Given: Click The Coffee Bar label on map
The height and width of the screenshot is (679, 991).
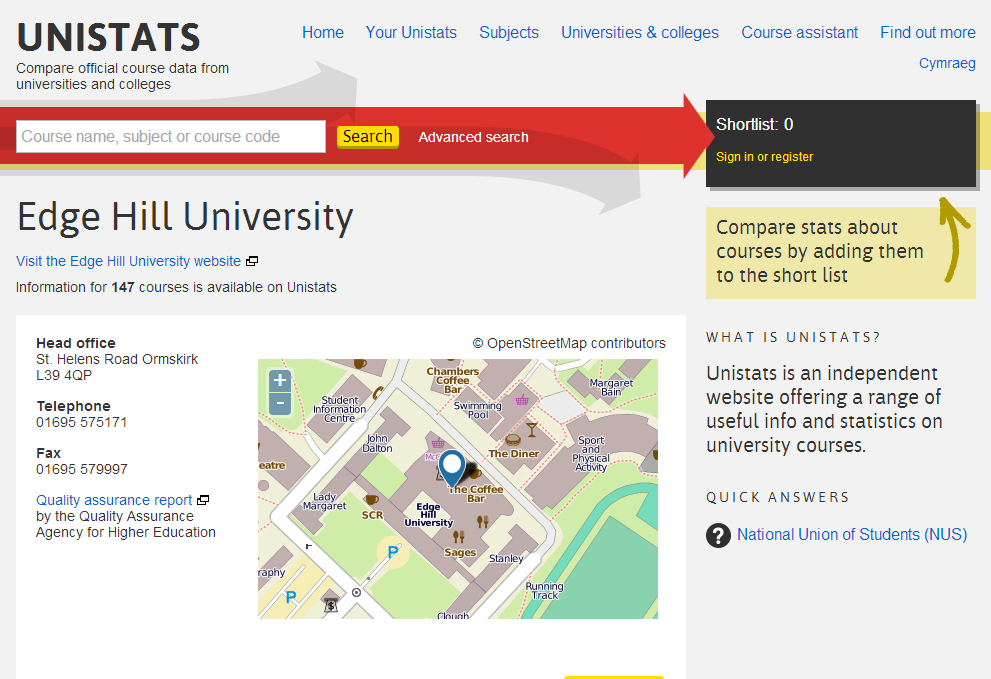Looking at the screenshot, I should pyautogui.click(x=476, y=494).
